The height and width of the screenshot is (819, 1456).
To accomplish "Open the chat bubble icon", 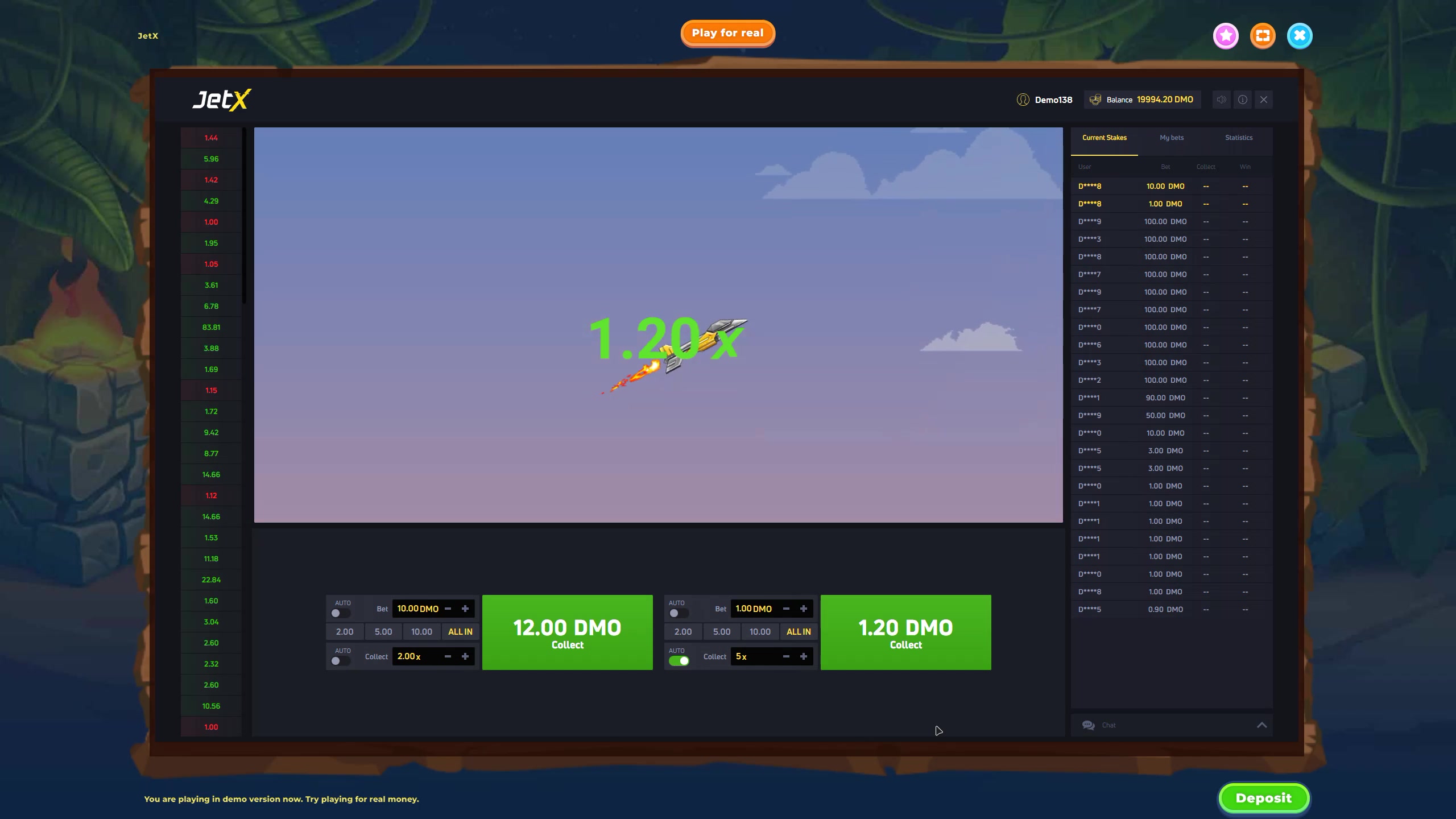I will pyautogui.click(x=1088, y=725).
